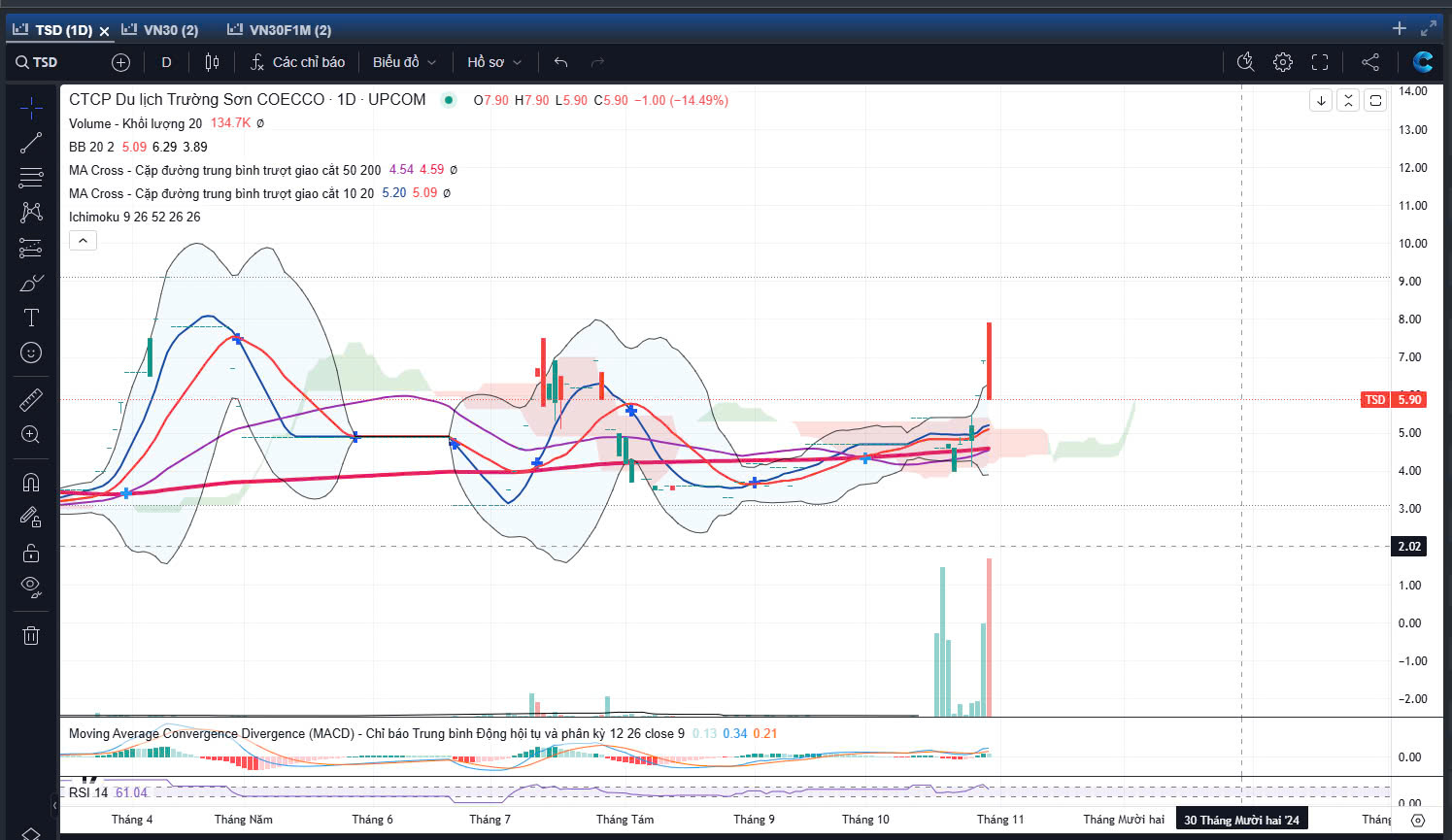Select the crosshair cursor tool
Image resolution: width=1452 pixels, height=840 pixels.
[31, 107]
